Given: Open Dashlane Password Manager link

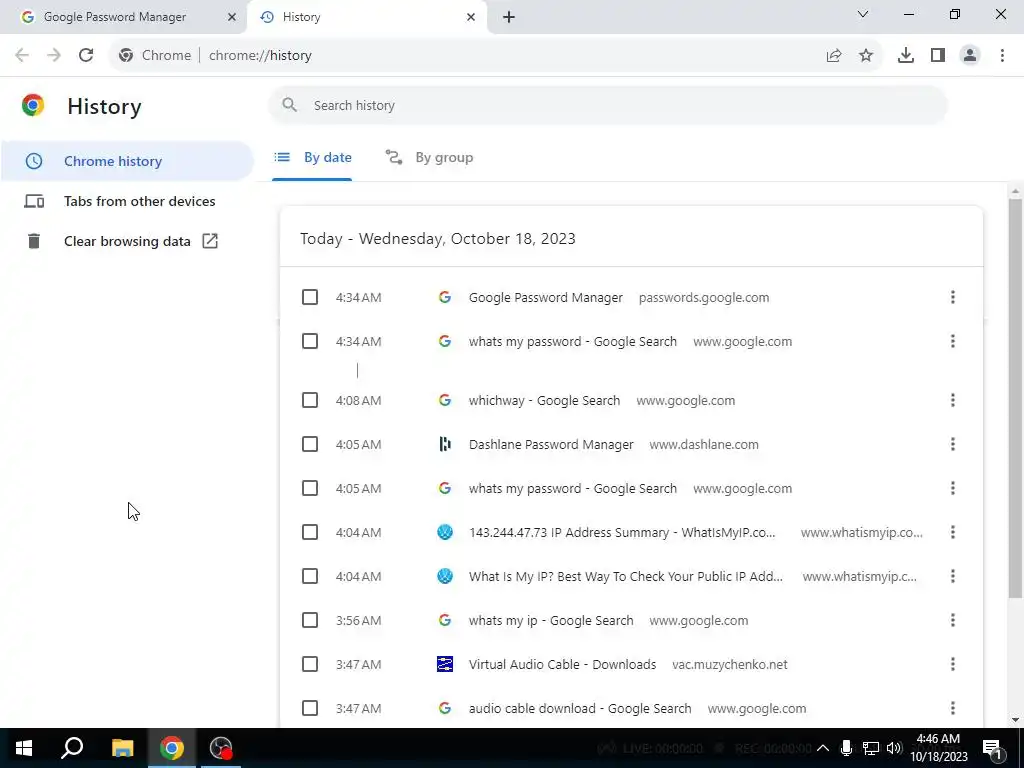Looking at the screenshot, I should click(x=551, y=444).
